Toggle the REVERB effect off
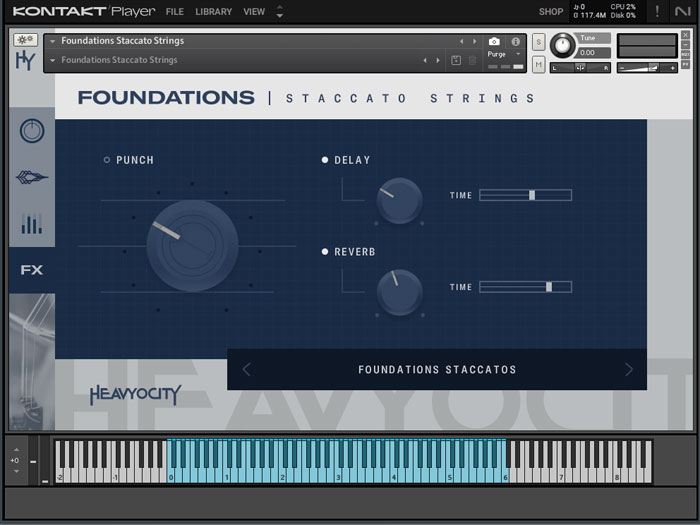This screenshot has height=525, width=700. coord(325,252)
